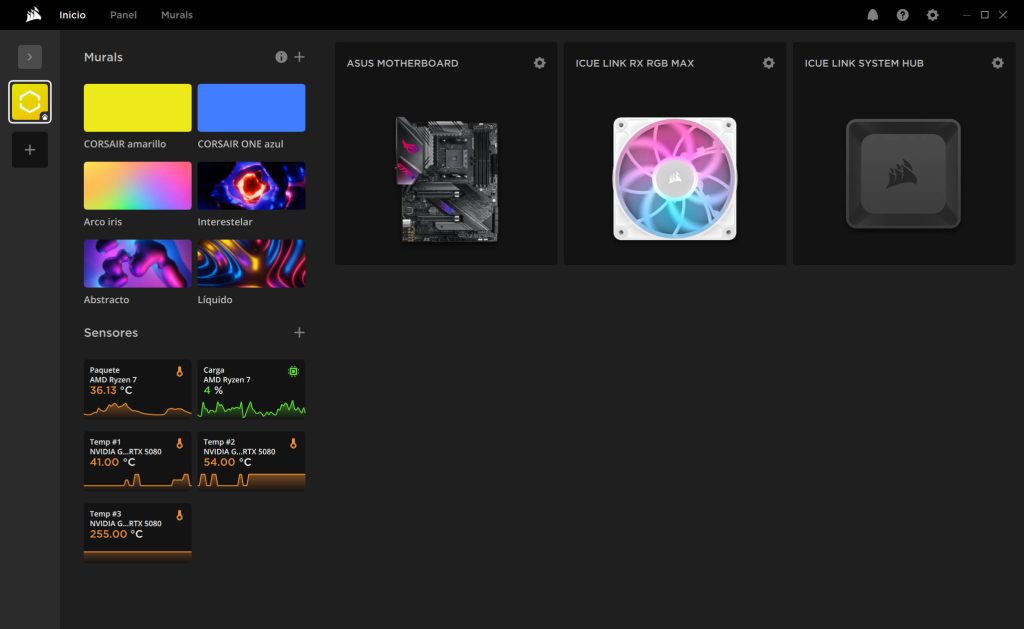Open the ASUS motherboard device image
The width and height of the screenshot is (1024, 629).
[x=447, y=180]
